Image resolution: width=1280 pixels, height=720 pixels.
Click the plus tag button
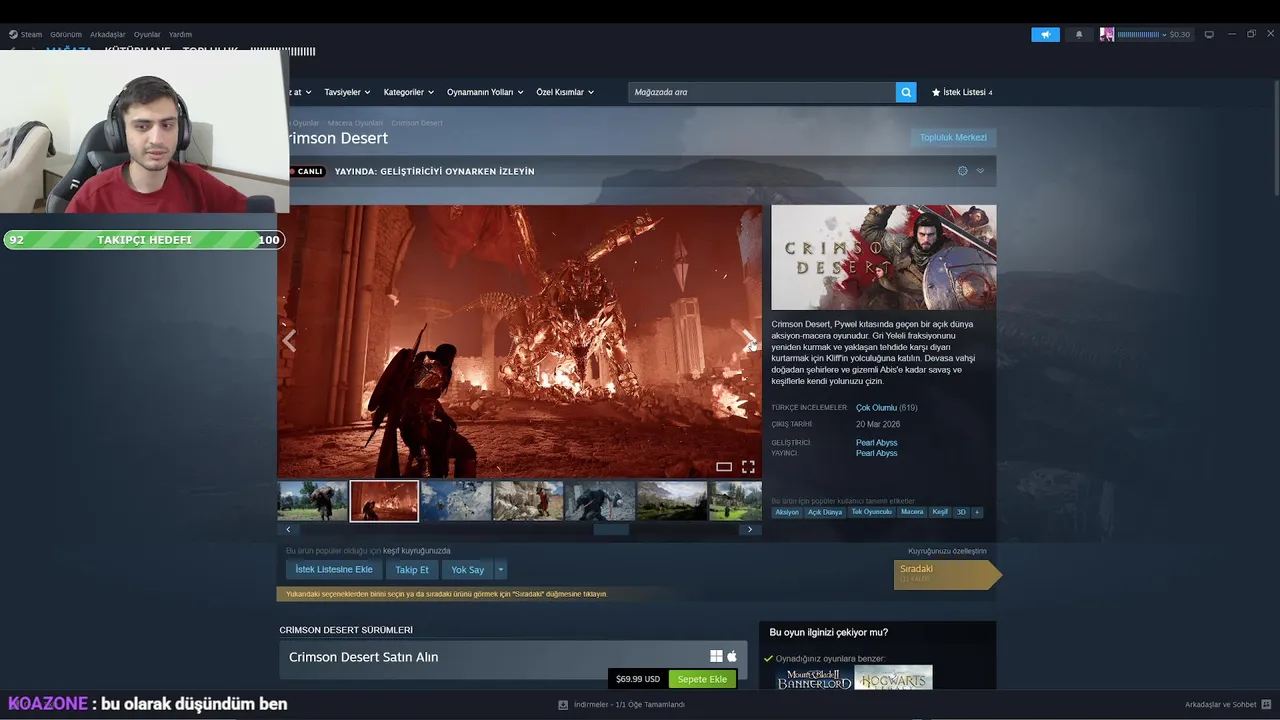point(977,512)
